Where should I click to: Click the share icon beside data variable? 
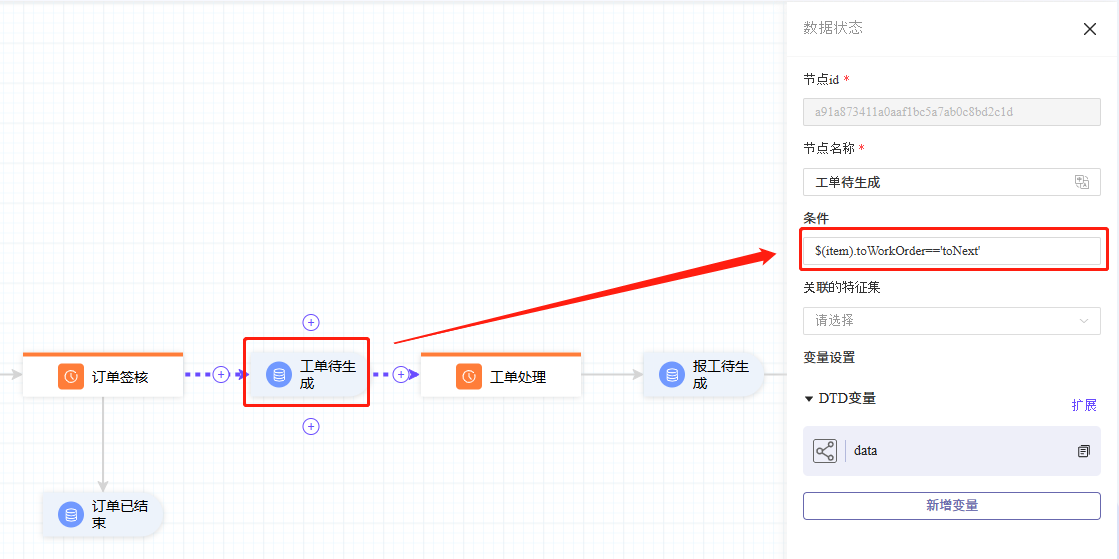(x=825, y=451)
